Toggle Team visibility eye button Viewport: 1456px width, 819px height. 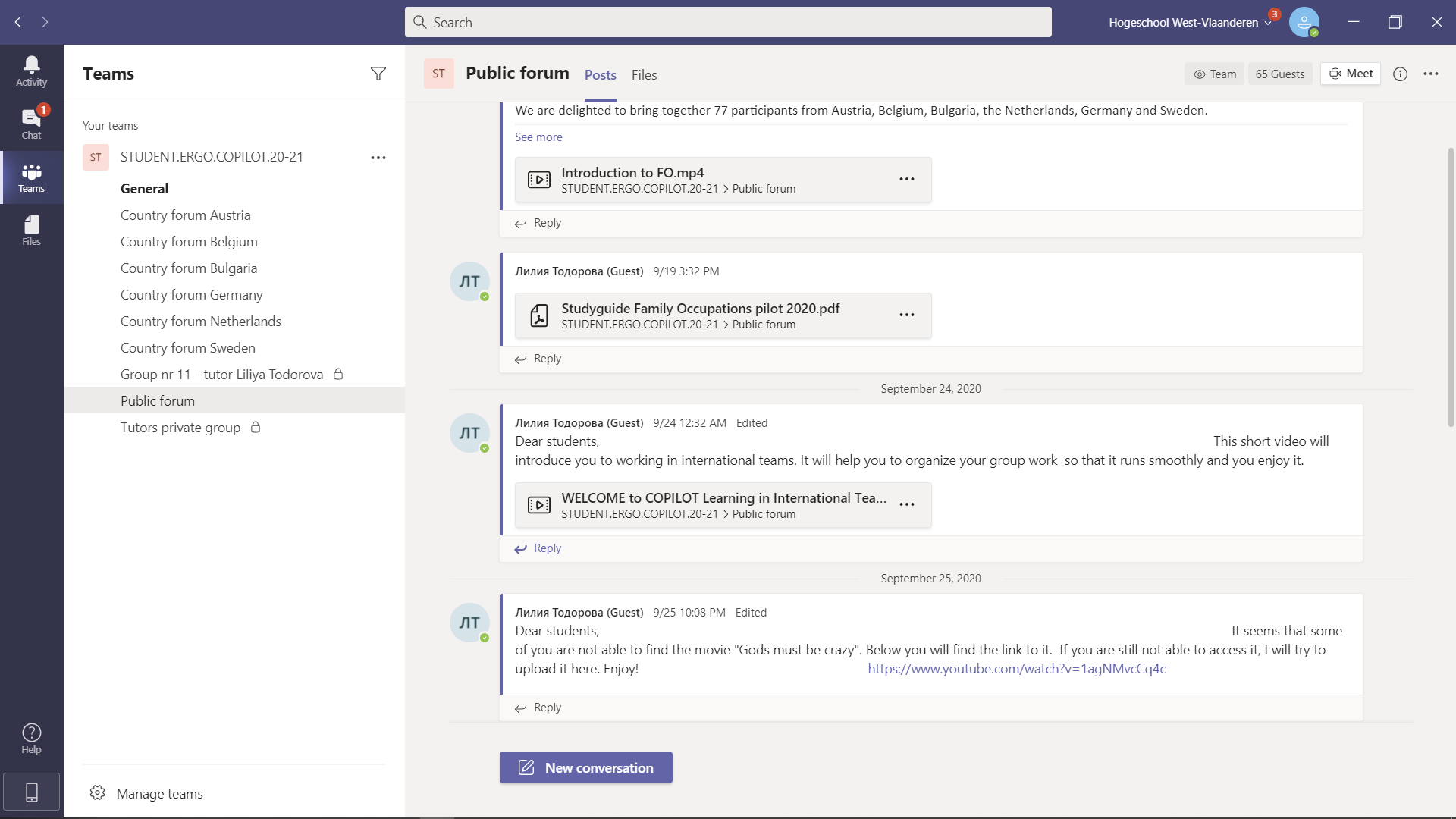pyautogui.click(x=1214, y=74)
